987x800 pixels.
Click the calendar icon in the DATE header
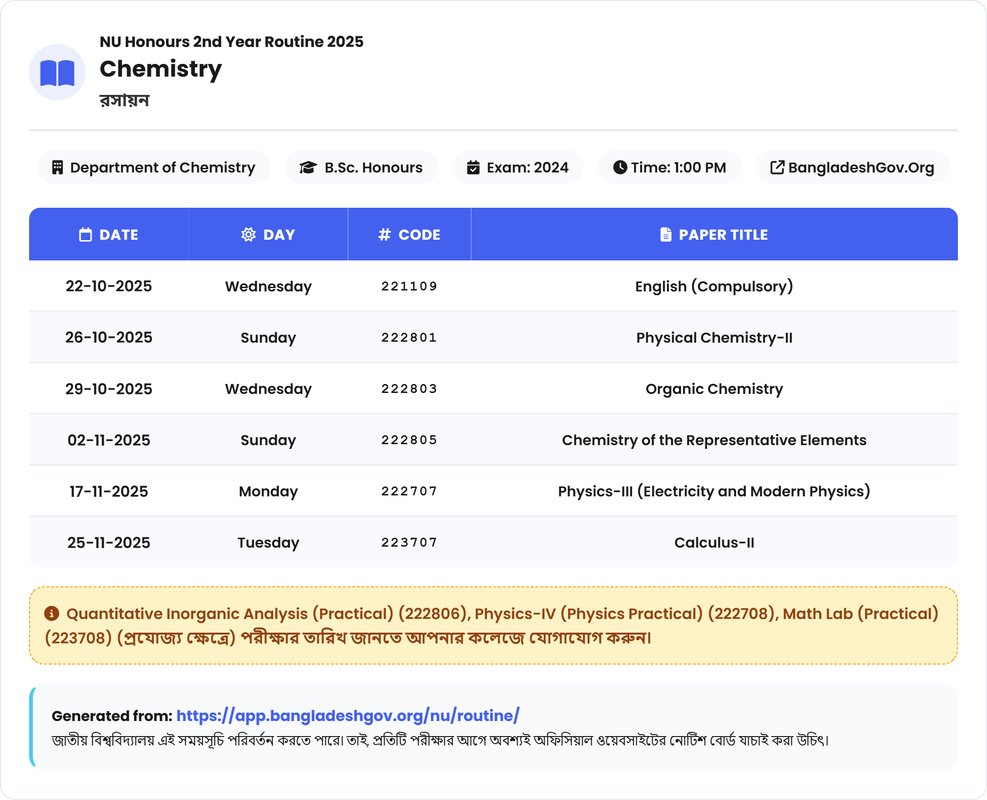[85, 235]
